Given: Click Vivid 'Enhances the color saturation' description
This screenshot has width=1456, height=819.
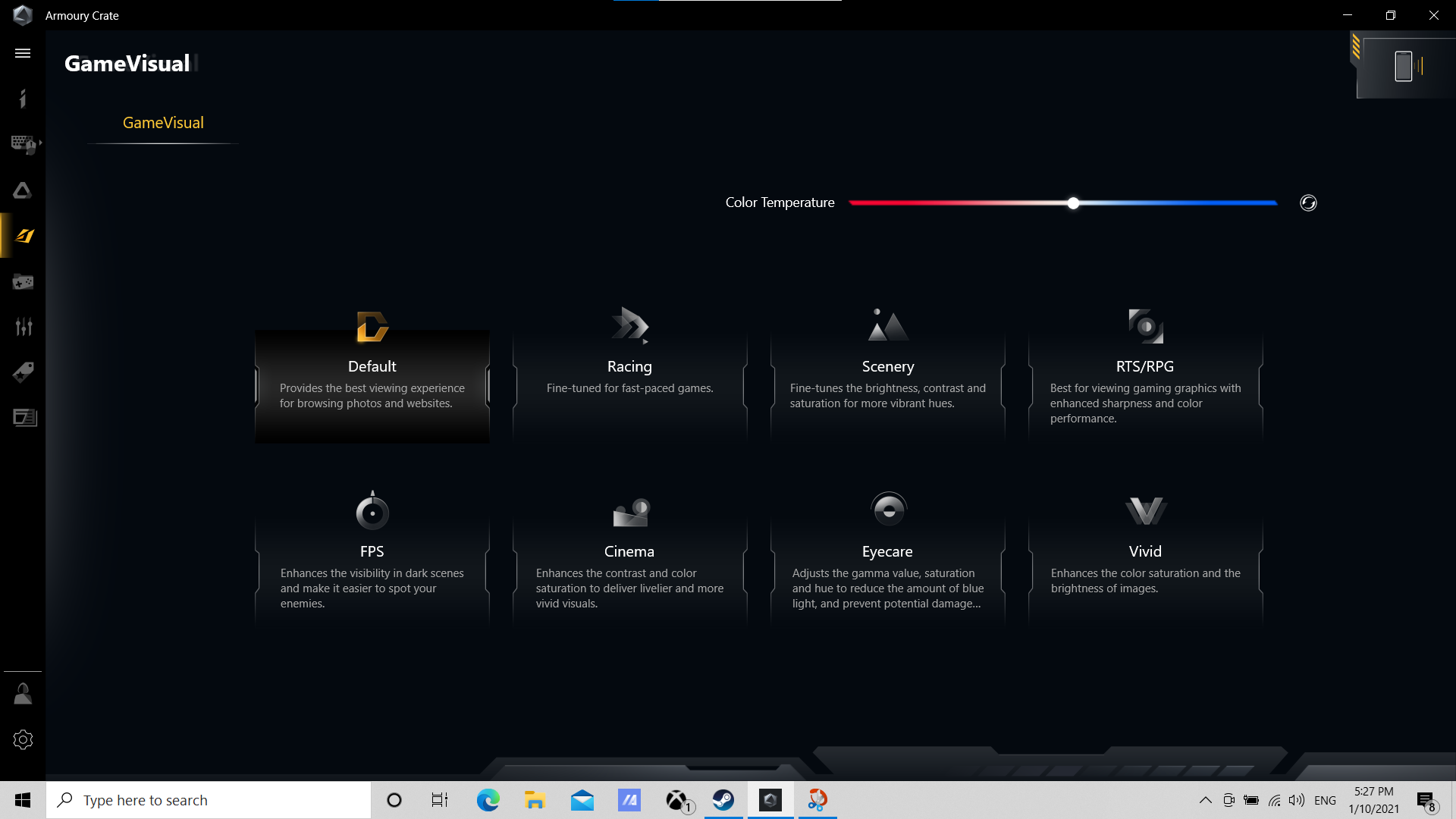Looking at the screenshot, I should pos(1145,581).
